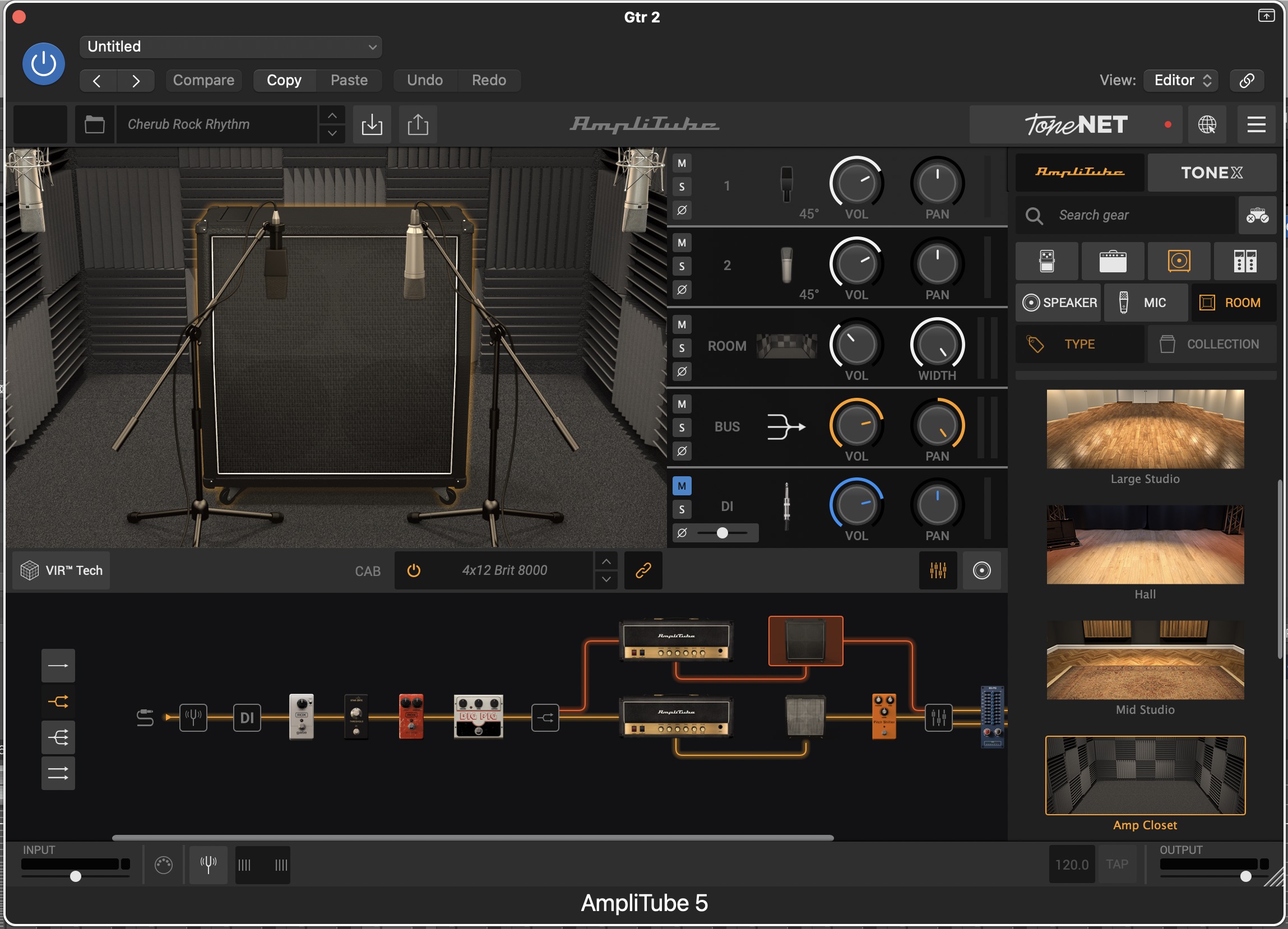The height and width of the screenshot is (929, 1288).
Task: Click the export preset share icon
Action: coord(418,124)
